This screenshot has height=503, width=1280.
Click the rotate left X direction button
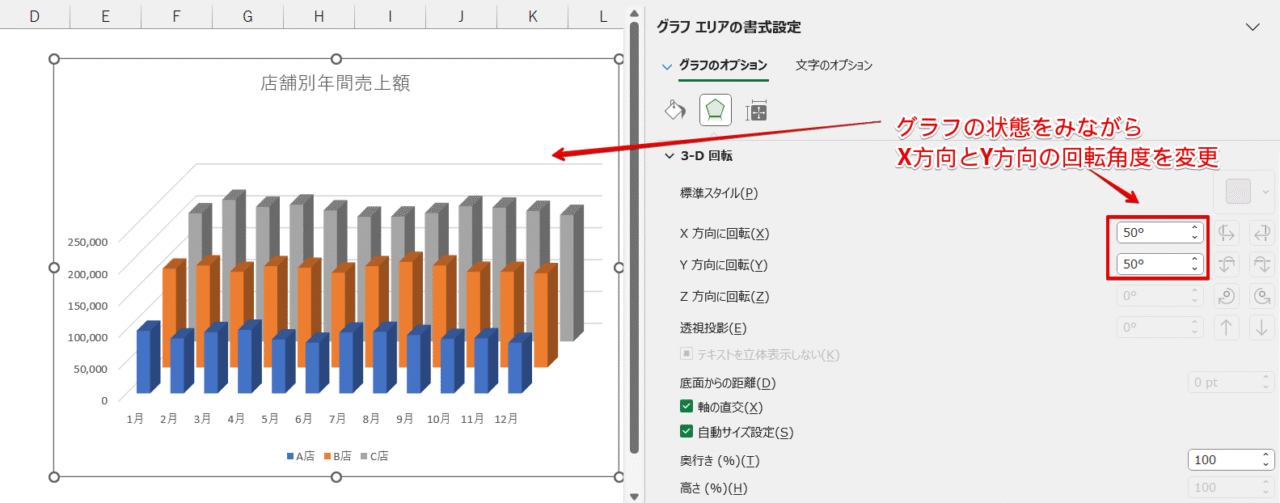pyautogui.click(x=1227, y=233)
